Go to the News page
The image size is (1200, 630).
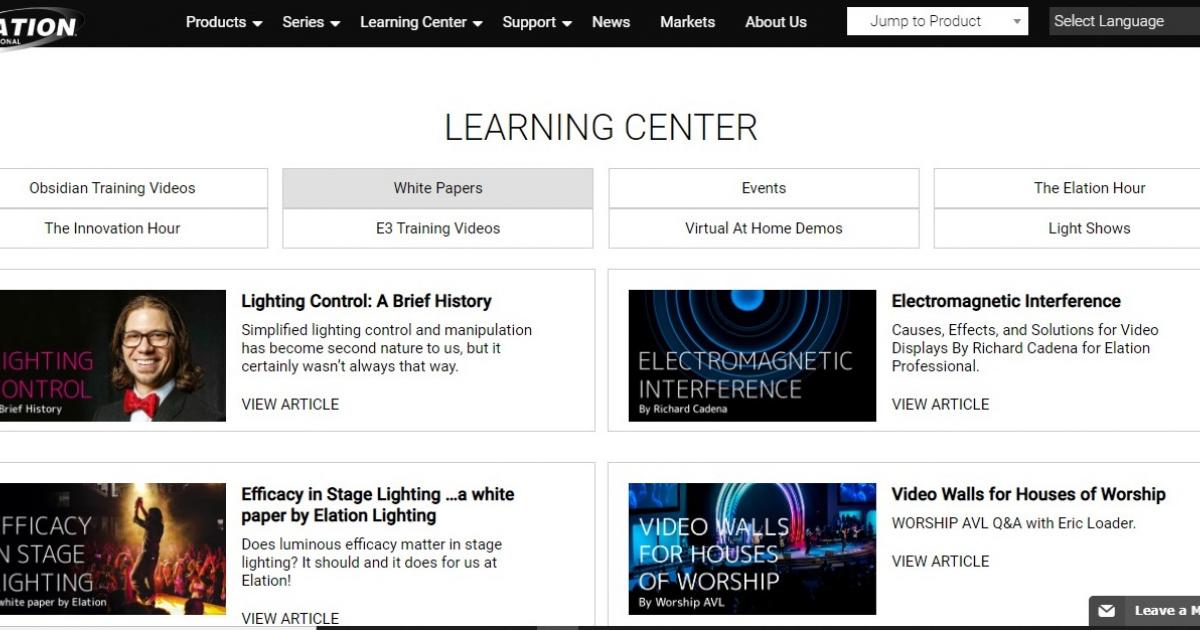click(611, 22)
